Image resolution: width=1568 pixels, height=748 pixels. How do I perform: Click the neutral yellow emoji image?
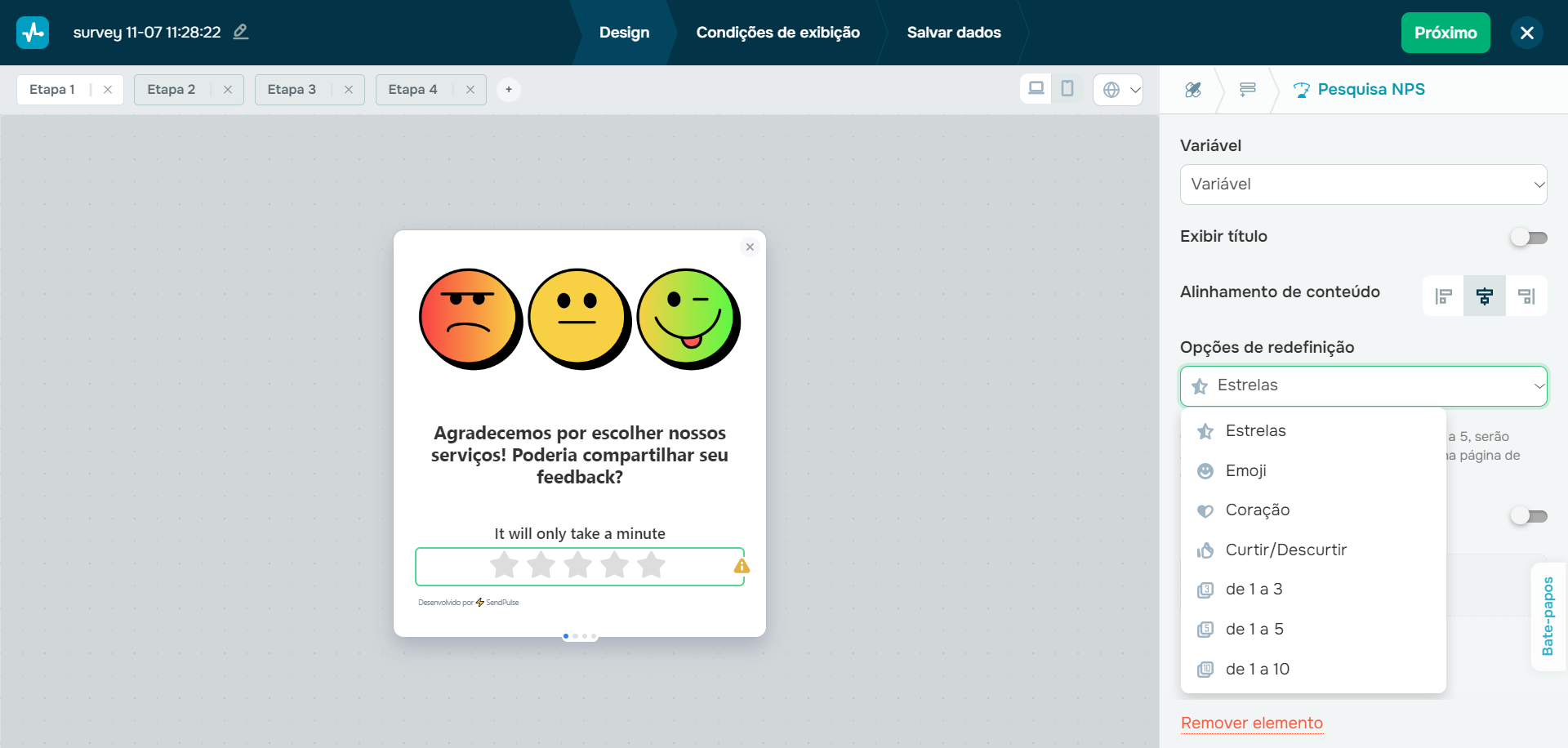tap(580, 318)
